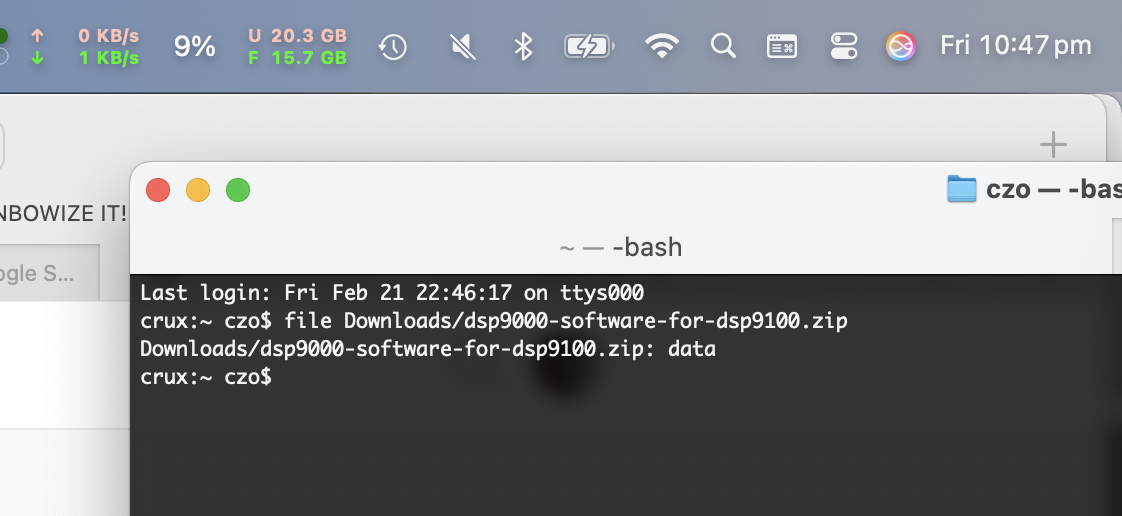Click the blue czo folder icon
This screenshot has width=1122, height=516.
[962, 189]
